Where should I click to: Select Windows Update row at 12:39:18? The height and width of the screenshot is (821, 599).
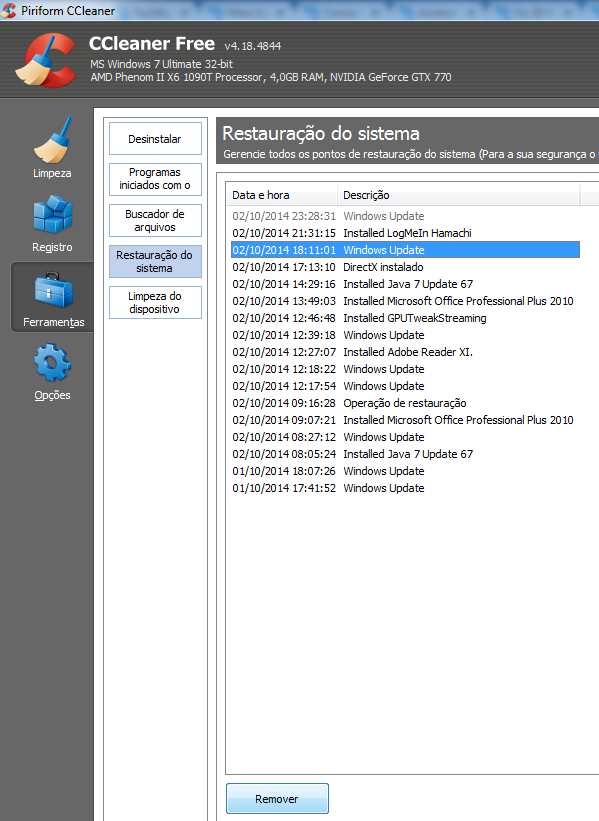point(405,335)
